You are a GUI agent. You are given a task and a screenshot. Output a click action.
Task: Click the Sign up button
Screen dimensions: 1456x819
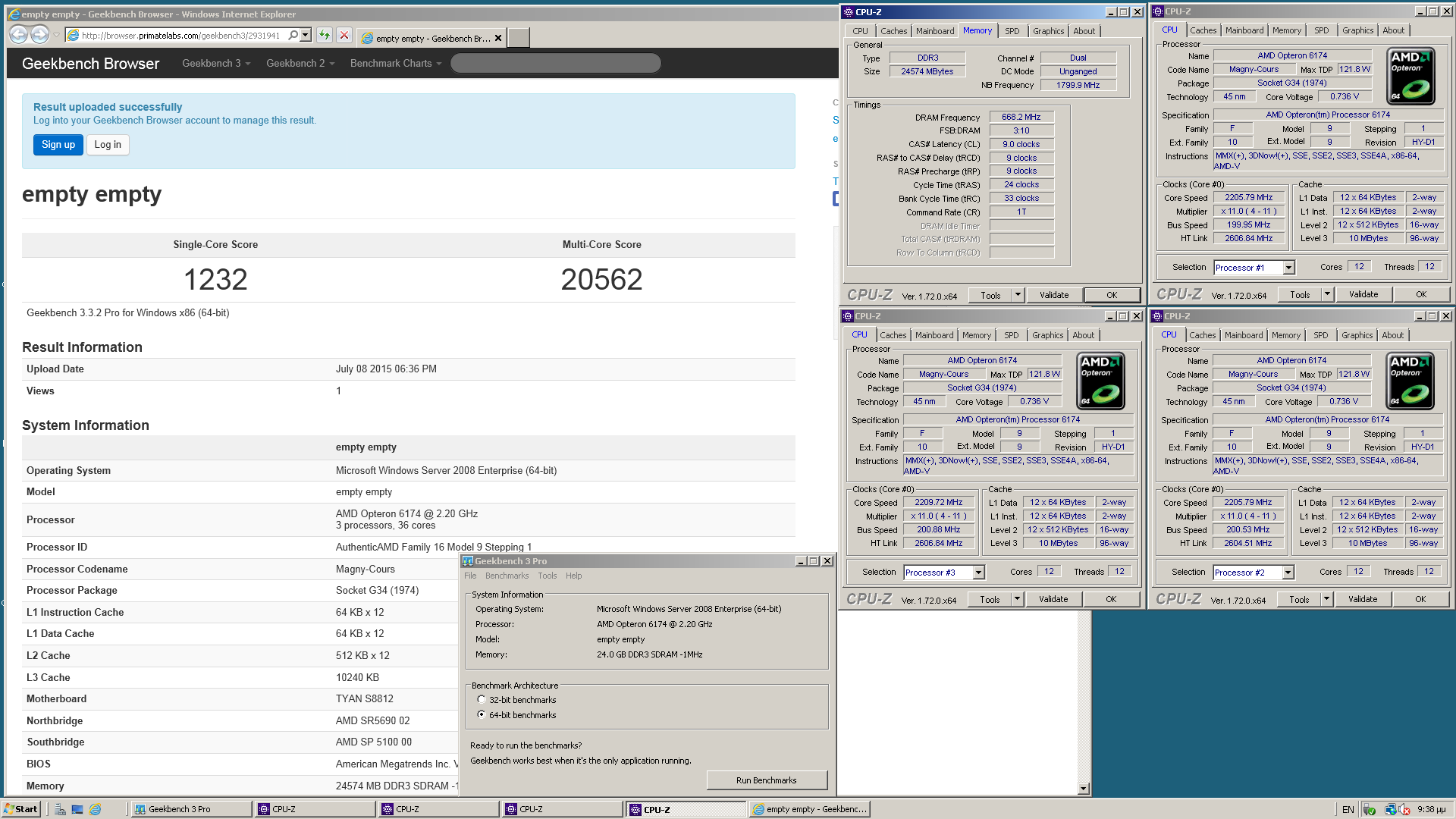click(58, 145)
